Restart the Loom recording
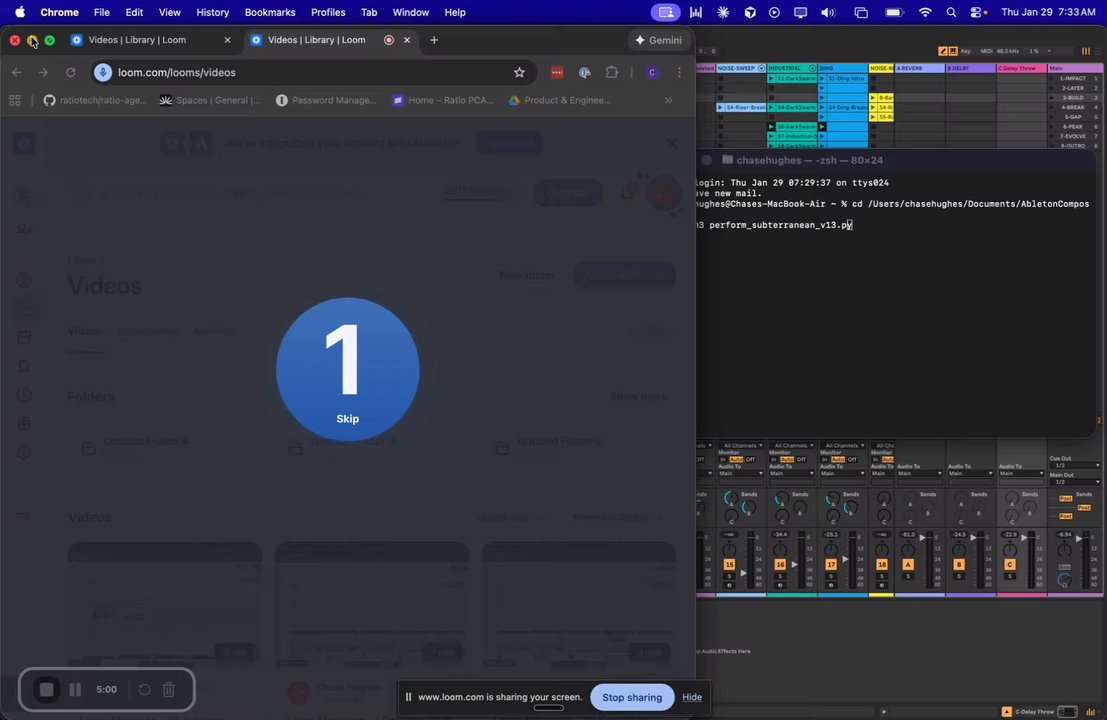Viewport: 1107px width, 720px height. 144,690
